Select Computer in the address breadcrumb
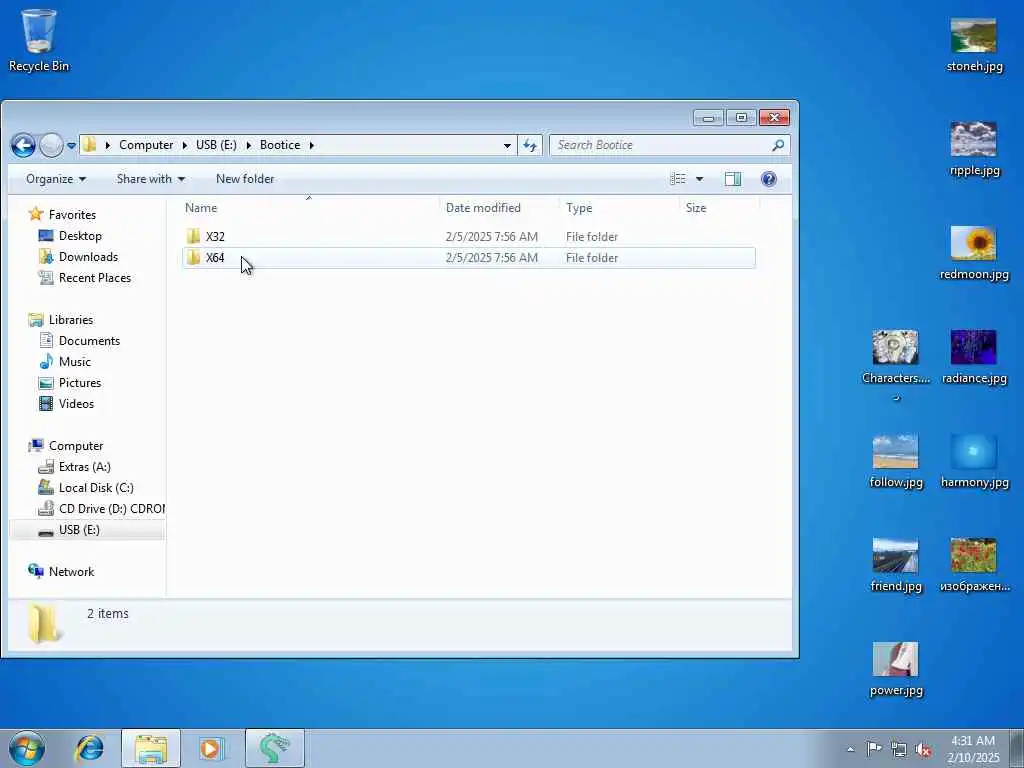This screenshot has height=768, width=1024. [x=146, y=145]
